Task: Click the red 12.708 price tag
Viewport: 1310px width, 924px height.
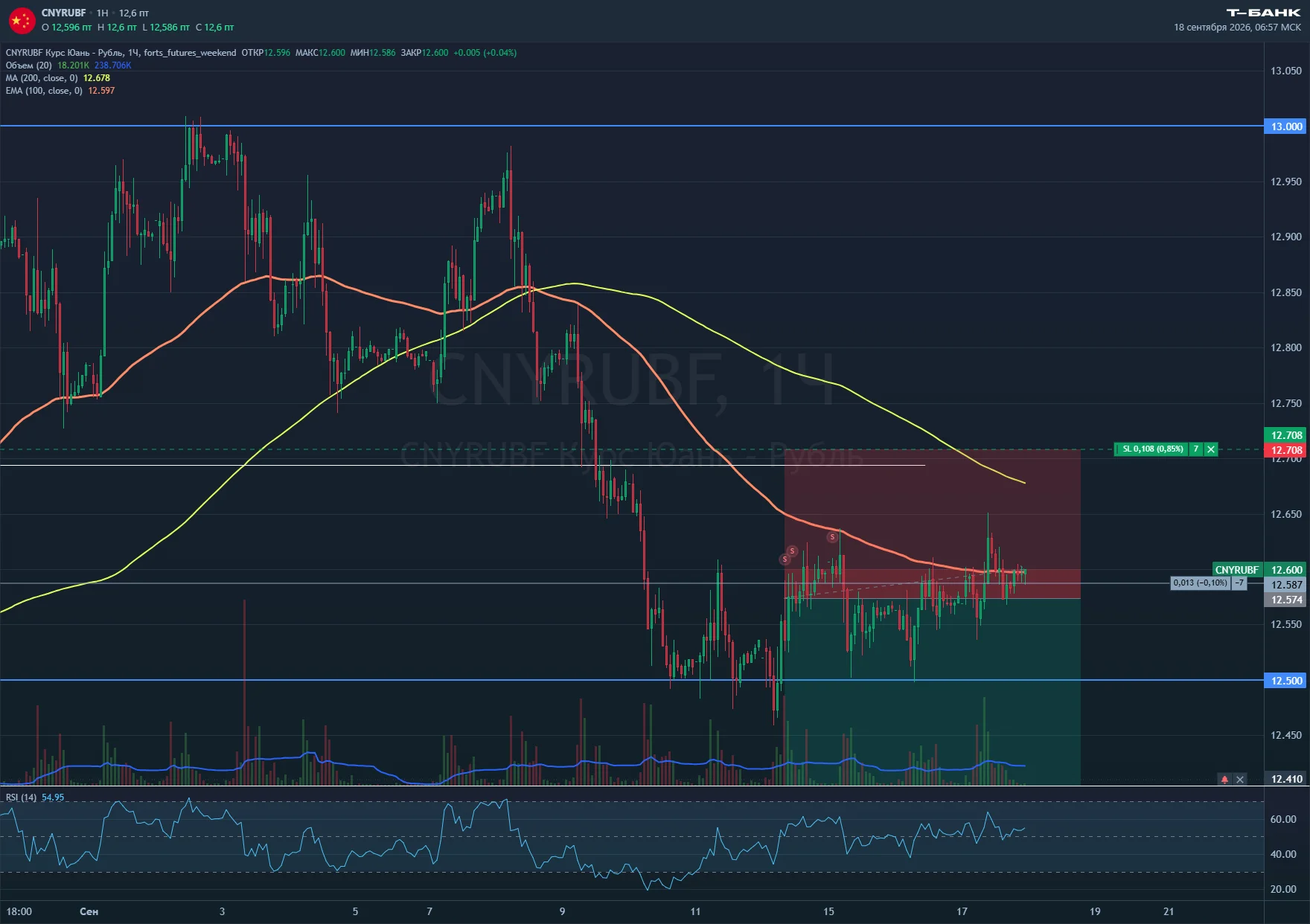Action: tap(1286, 450)
